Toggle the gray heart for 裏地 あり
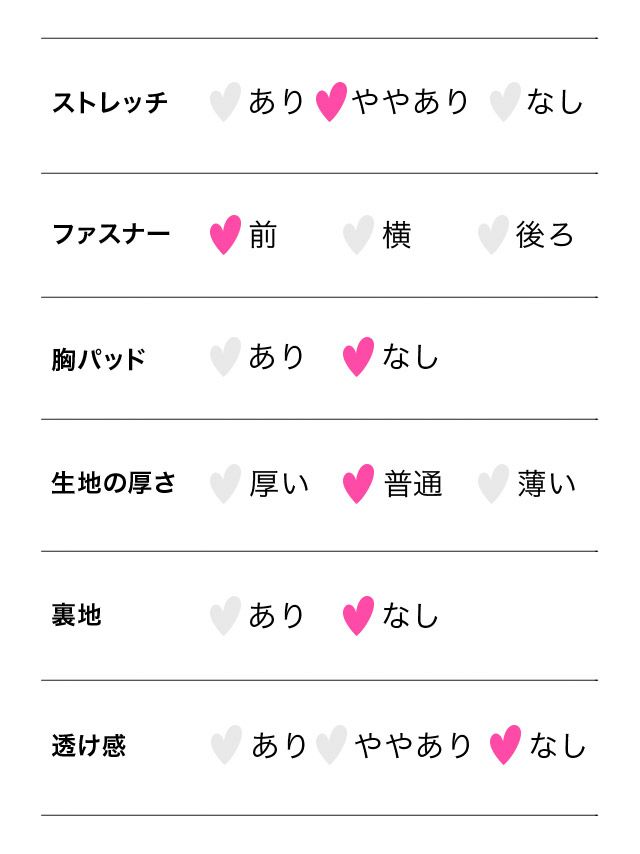The image size is (640, 854). coord(225,616)
